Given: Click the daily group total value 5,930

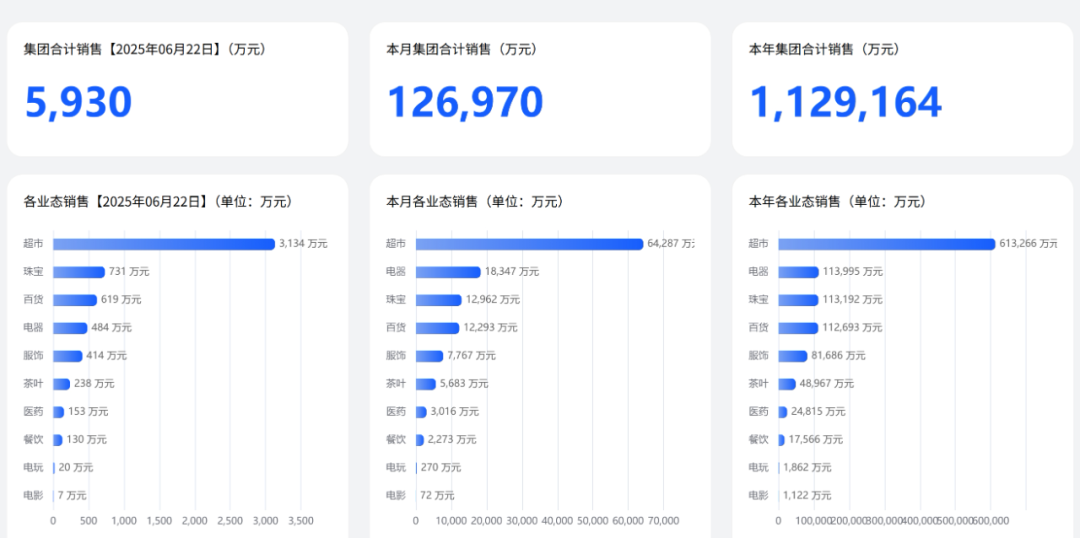Looking at the screenshot, I should pos(78,103).
